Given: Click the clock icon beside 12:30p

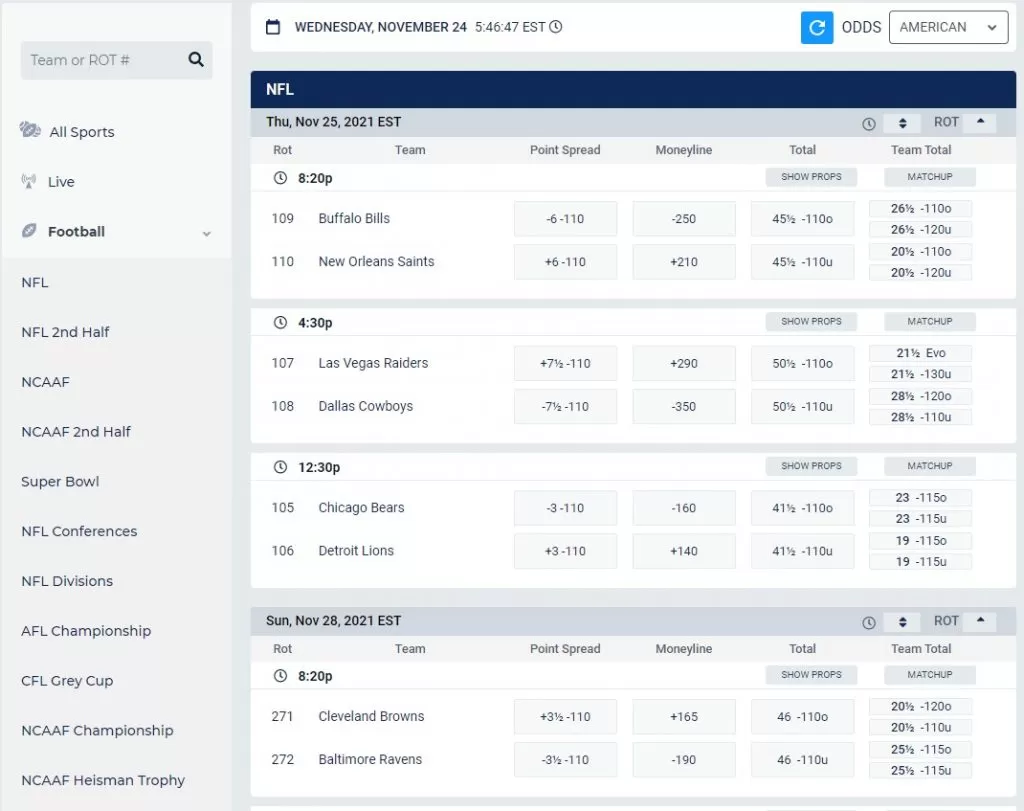Looking at the screenshot, I should (280, 467).
